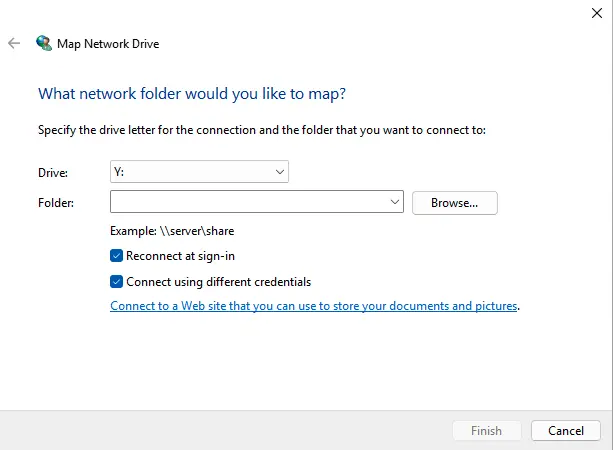Screen dimensions: 613x450
Task: Click the 'Connect using different credentials' label text
Action: tap(218, 282)
